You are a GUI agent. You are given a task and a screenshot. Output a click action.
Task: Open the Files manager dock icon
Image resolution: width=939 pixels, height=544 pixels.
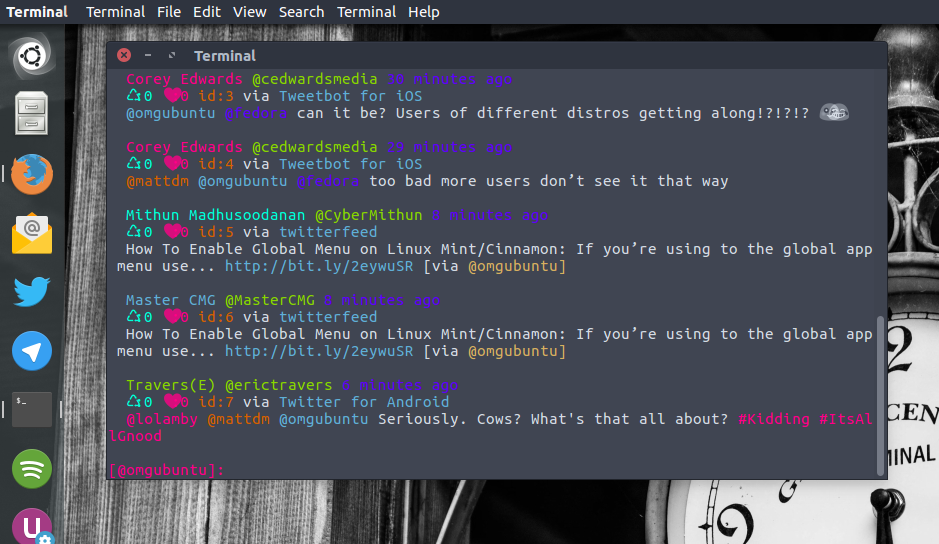32,113
